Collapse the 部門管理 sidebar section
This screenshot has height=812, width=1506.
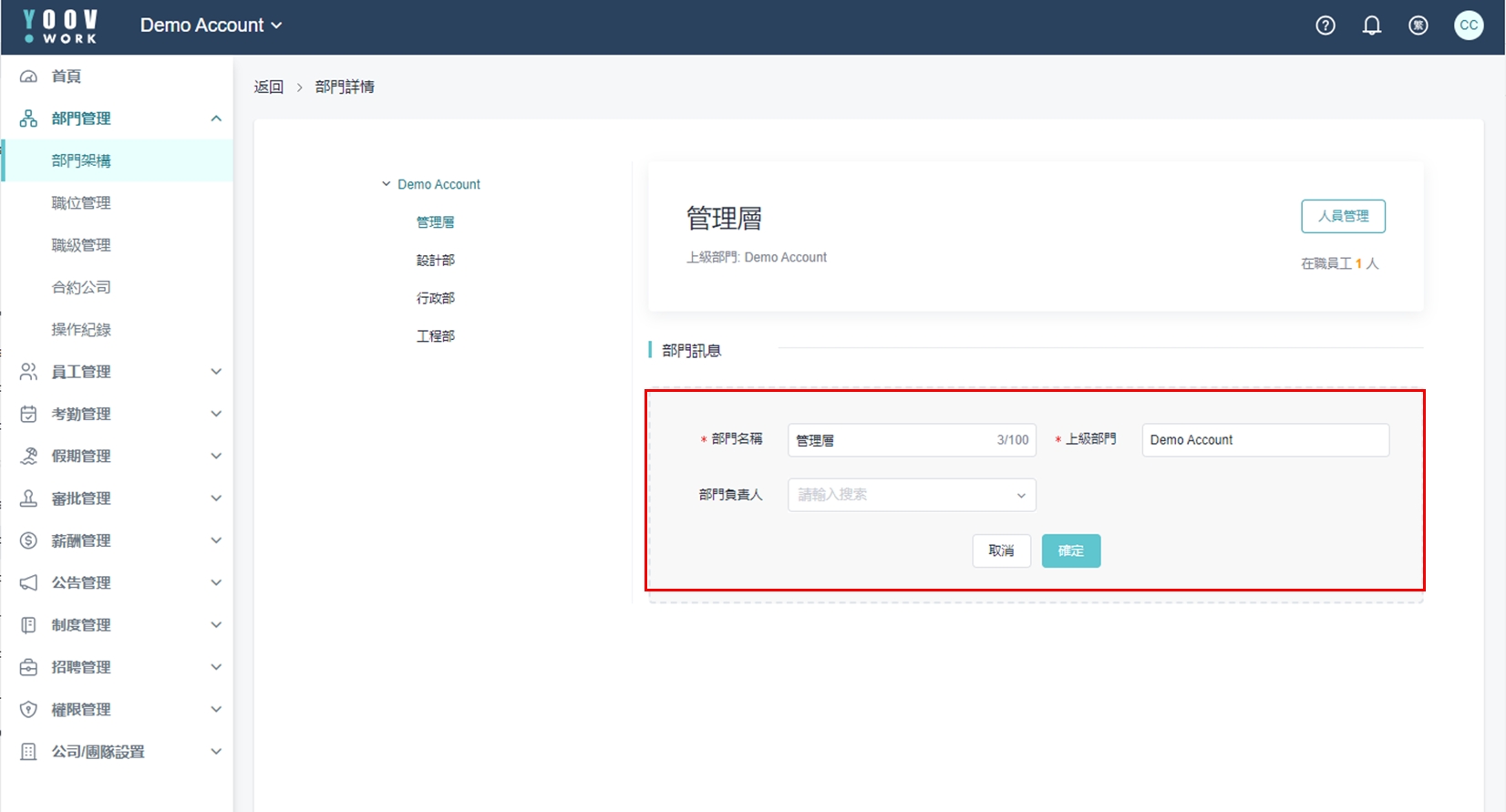216,118
